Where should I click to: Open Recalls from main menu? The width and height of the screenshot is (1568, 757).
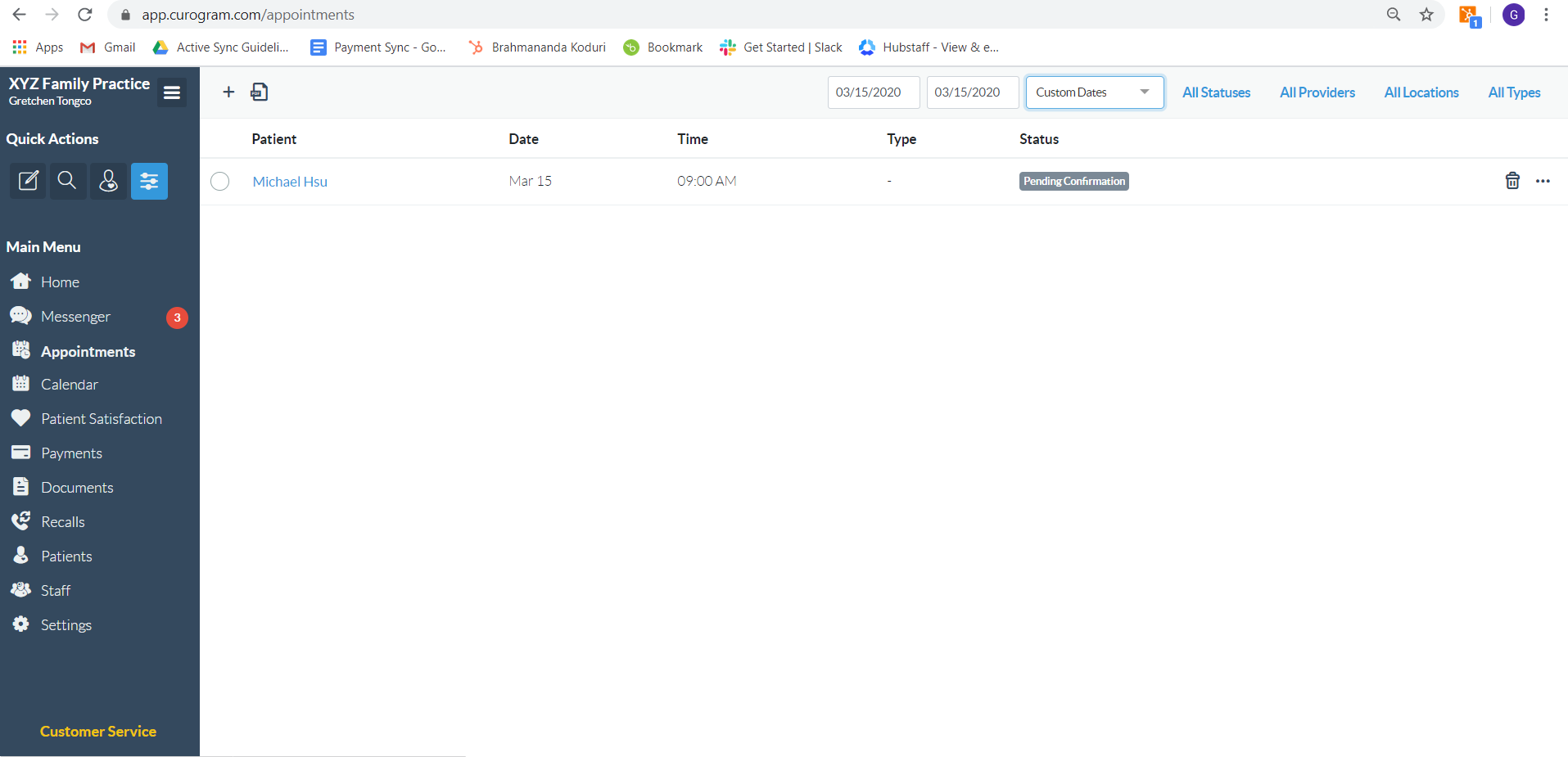coord(62,522)
